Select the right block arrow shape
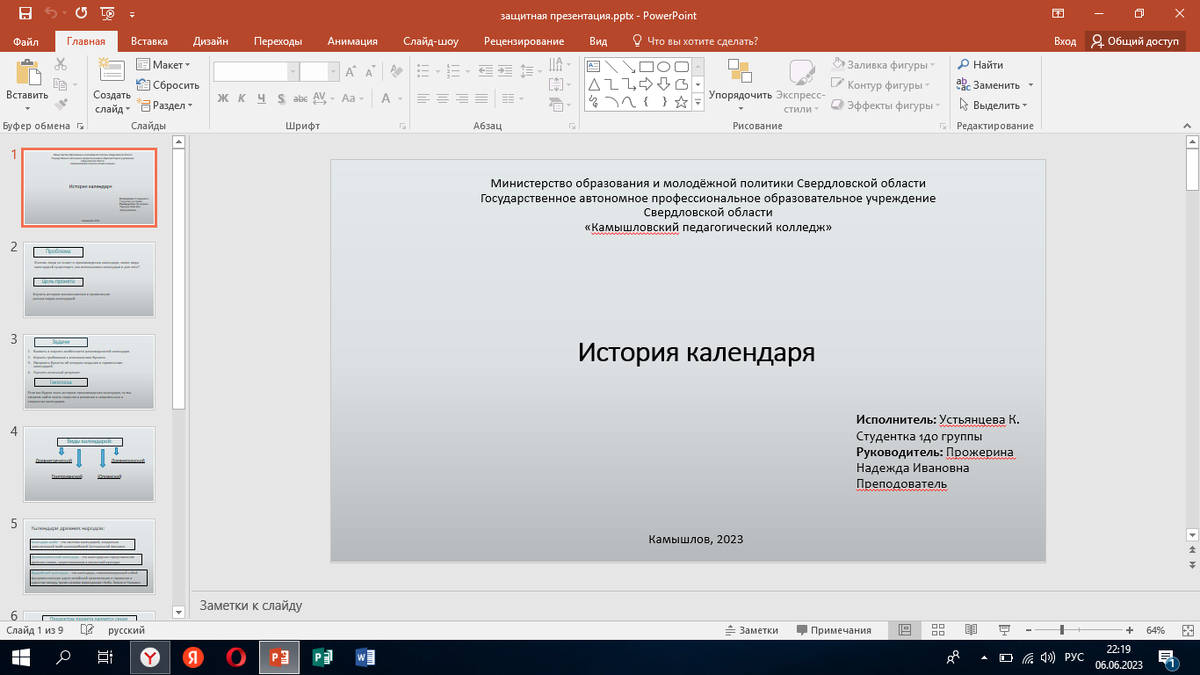The height and width of the screenshot is (675, 1200). coord(647,84)
